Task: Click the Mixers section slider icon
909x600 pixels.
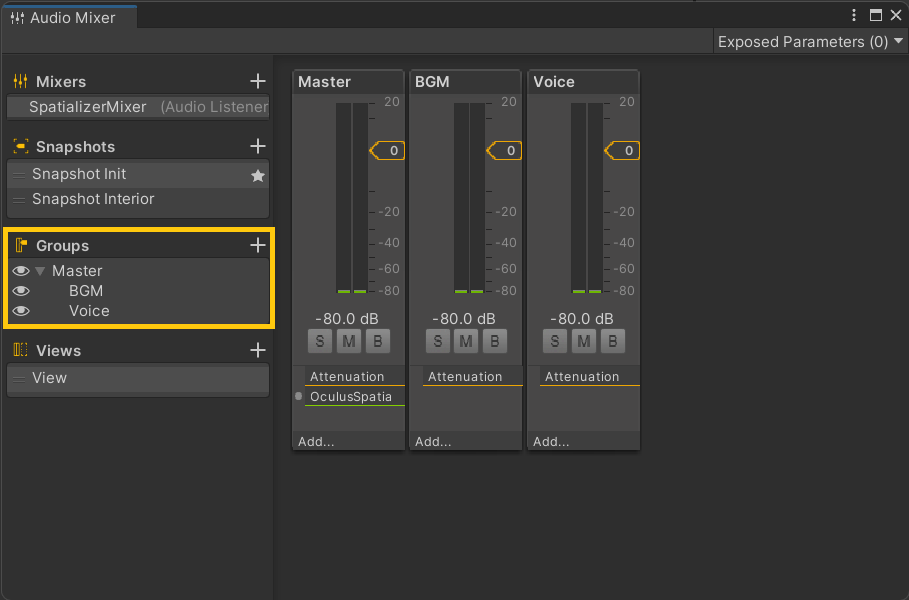Action: point(20,81)
